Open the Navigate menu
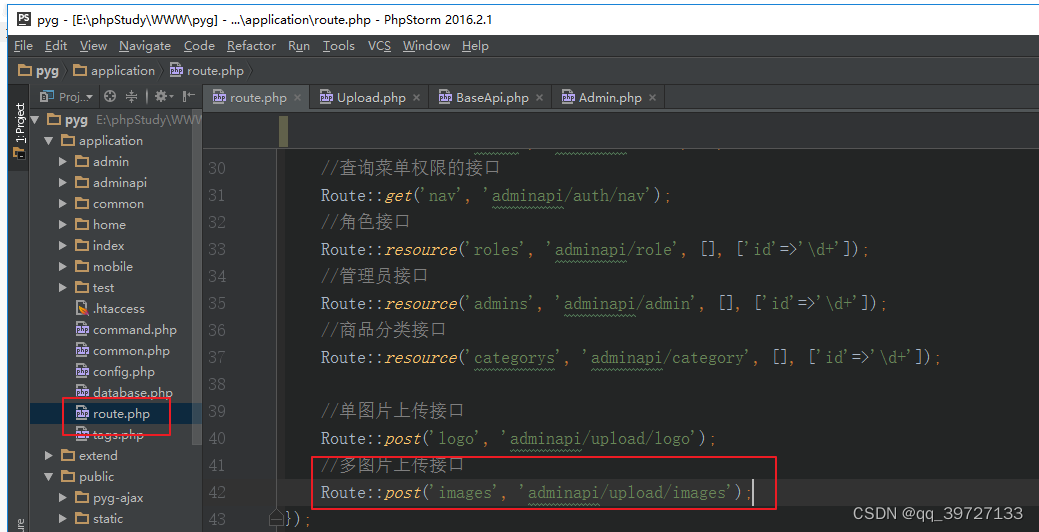The image size is (1039, 532). pos(144,46)
